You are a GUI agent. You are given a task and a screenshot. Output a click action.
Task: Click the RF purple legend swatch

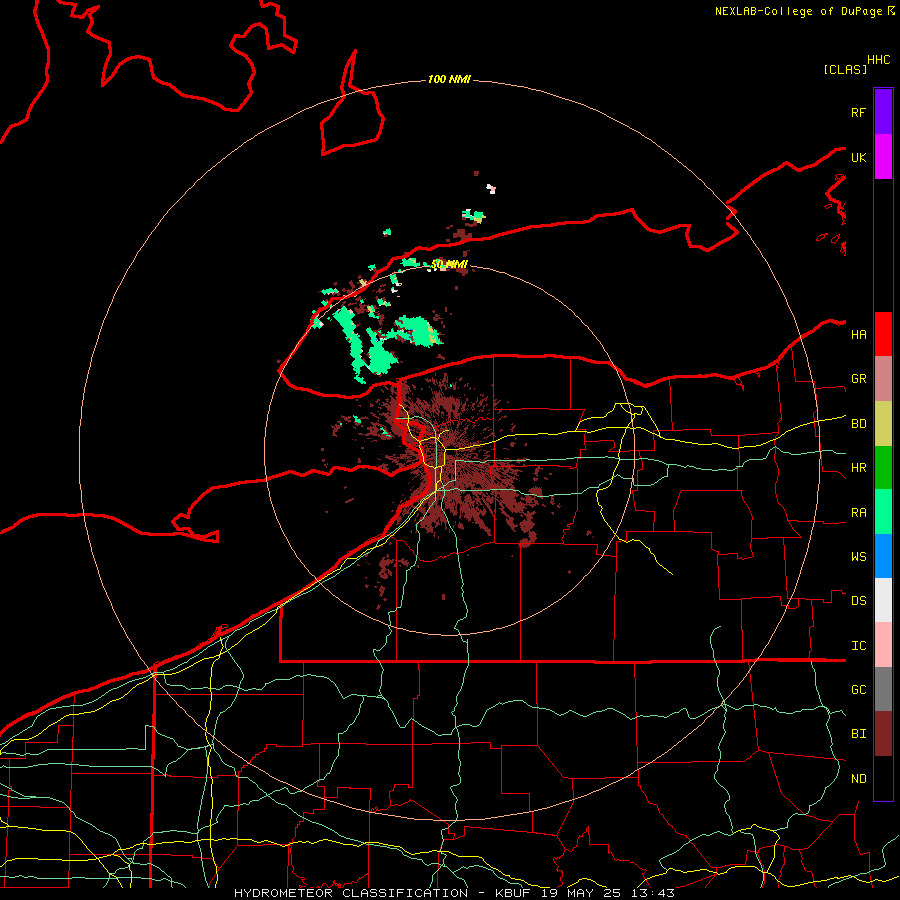(x=883, y=112)
